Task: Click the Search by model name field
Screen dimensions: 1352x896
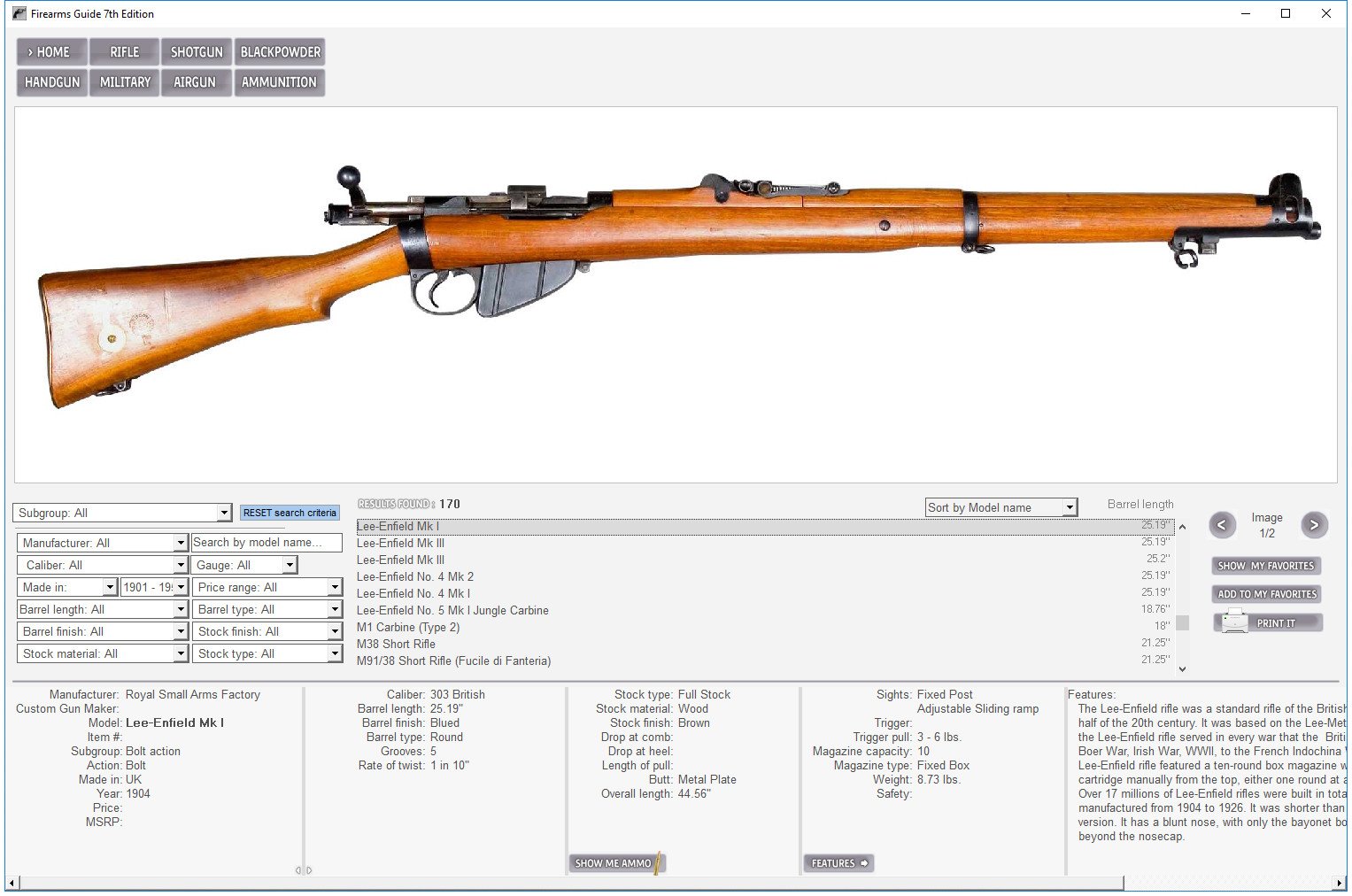Action: pyautogui.click(x=267, y=543)
